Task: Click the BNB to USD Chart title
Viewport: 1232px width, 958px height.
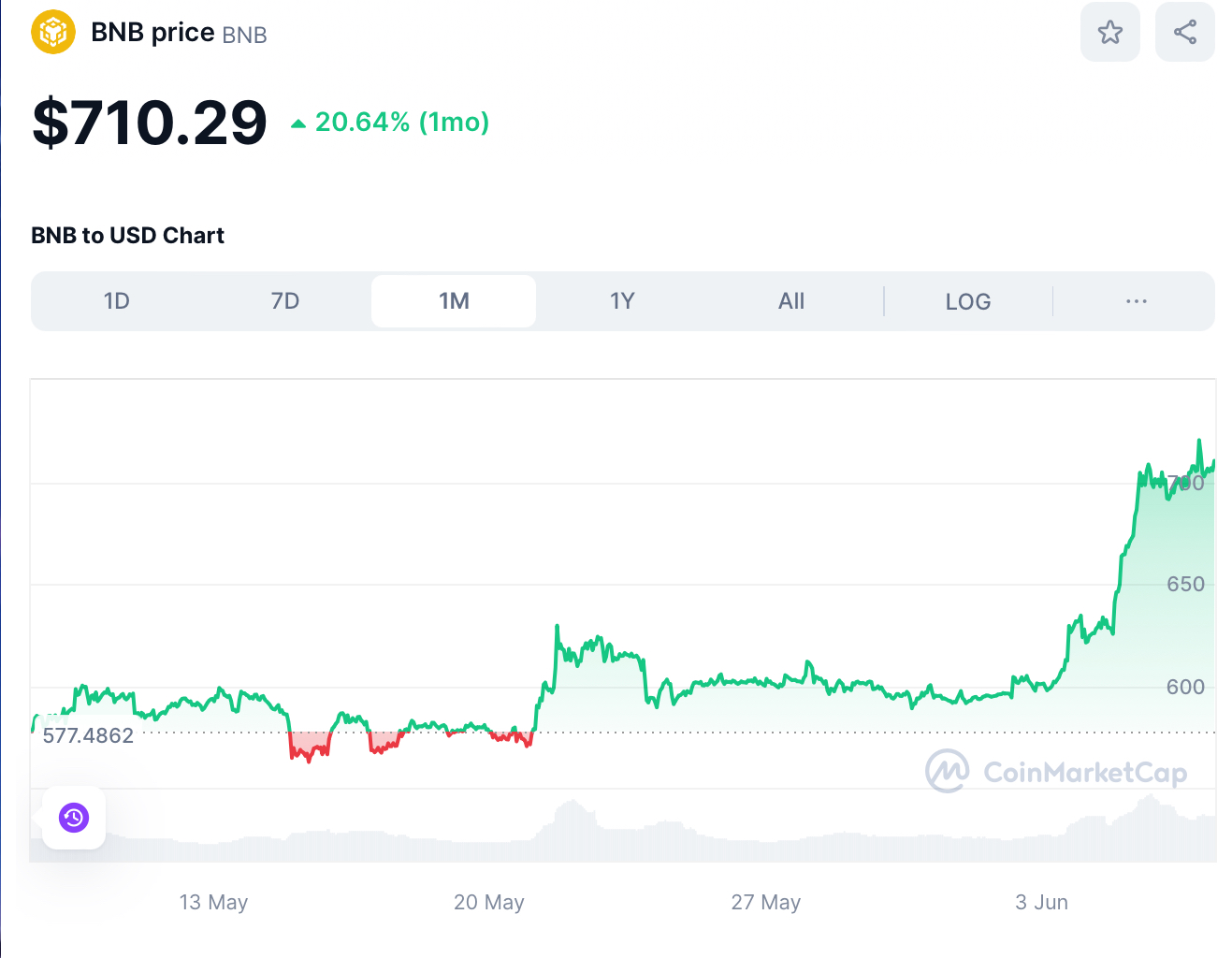Action: (x=127, y=236)
